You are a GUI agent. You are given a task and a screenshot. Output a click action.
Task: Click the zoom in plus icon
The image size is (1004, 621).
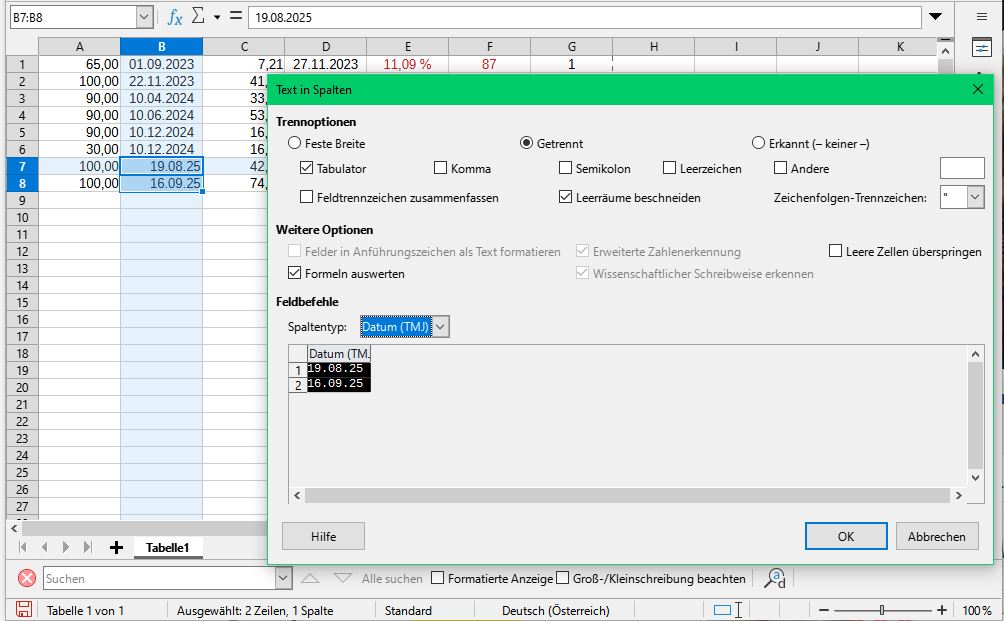(942, 610)
